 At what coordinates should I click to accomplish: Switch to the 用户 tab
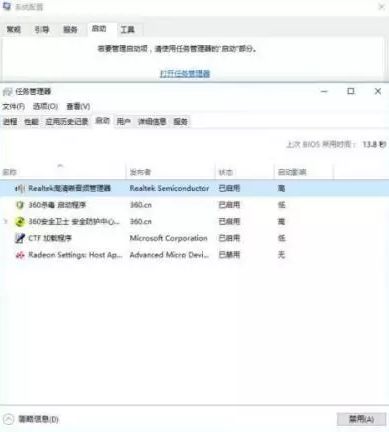123,122
